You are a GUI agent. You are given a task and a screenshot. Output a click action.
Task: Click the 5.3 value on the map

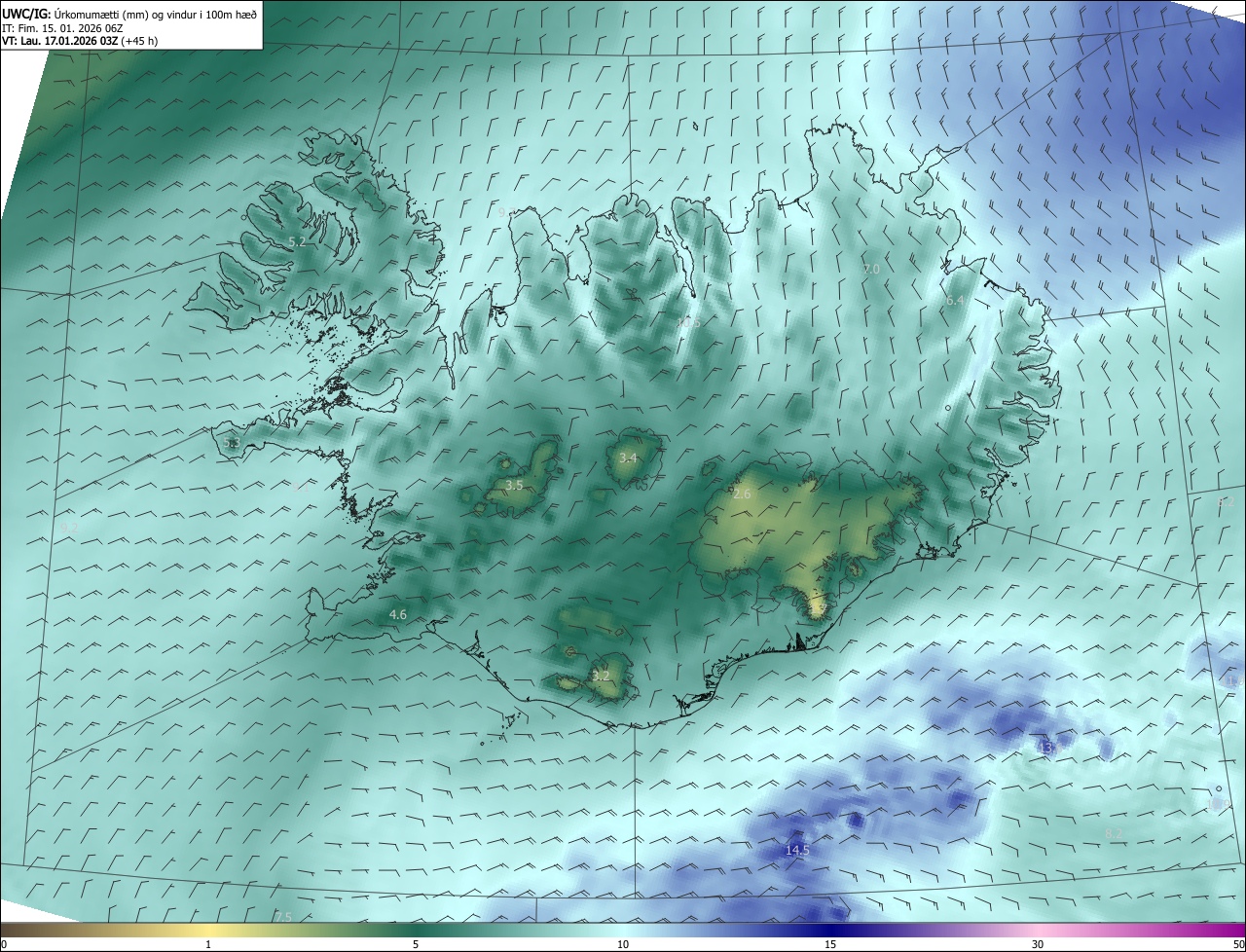pos(232,443)
